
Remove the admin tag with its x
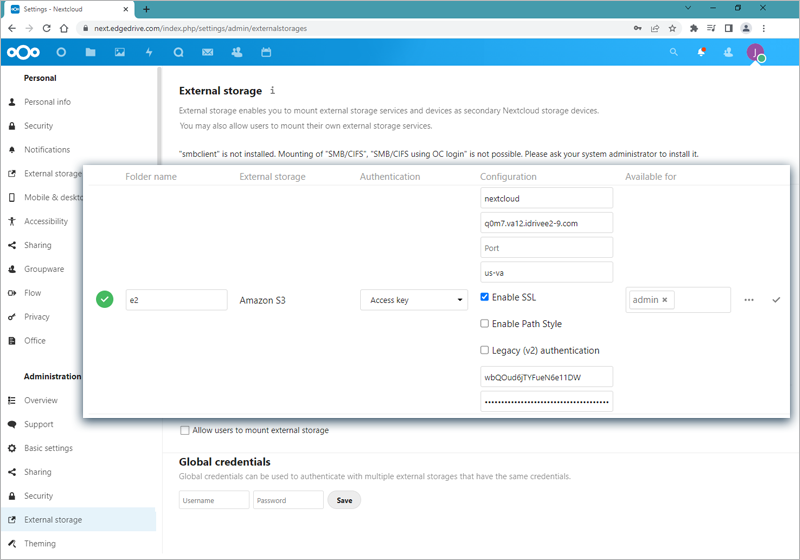664,300
